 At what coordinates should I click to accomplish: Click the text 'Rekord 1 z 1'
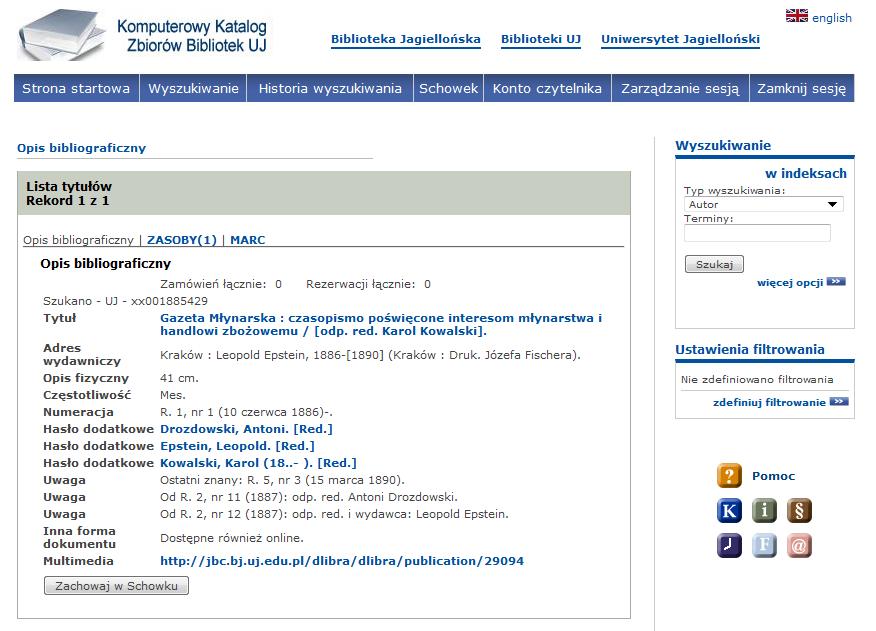coord(68,201)
